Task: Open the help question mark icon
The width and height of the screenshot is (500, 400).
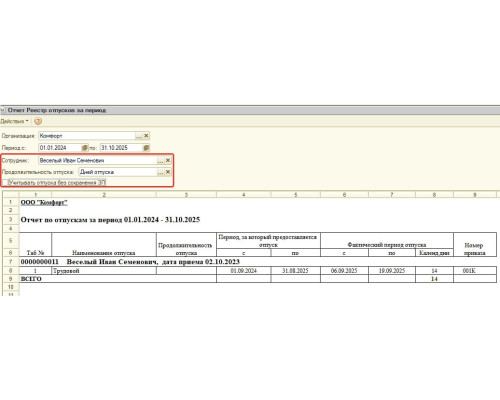Action: [x=38, y=121]
